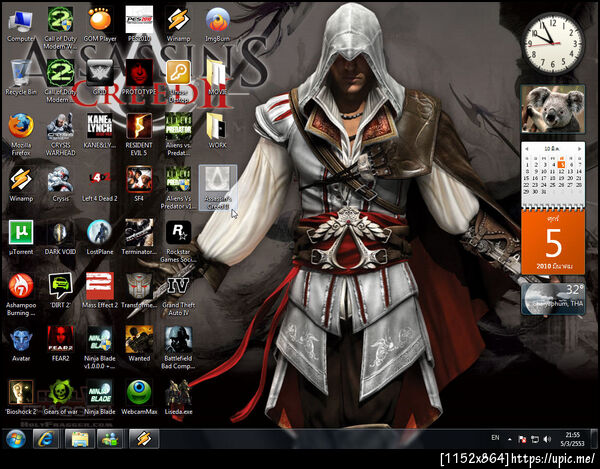
Task: Select the Transformers game shortcut
Action: coord(139,291)
